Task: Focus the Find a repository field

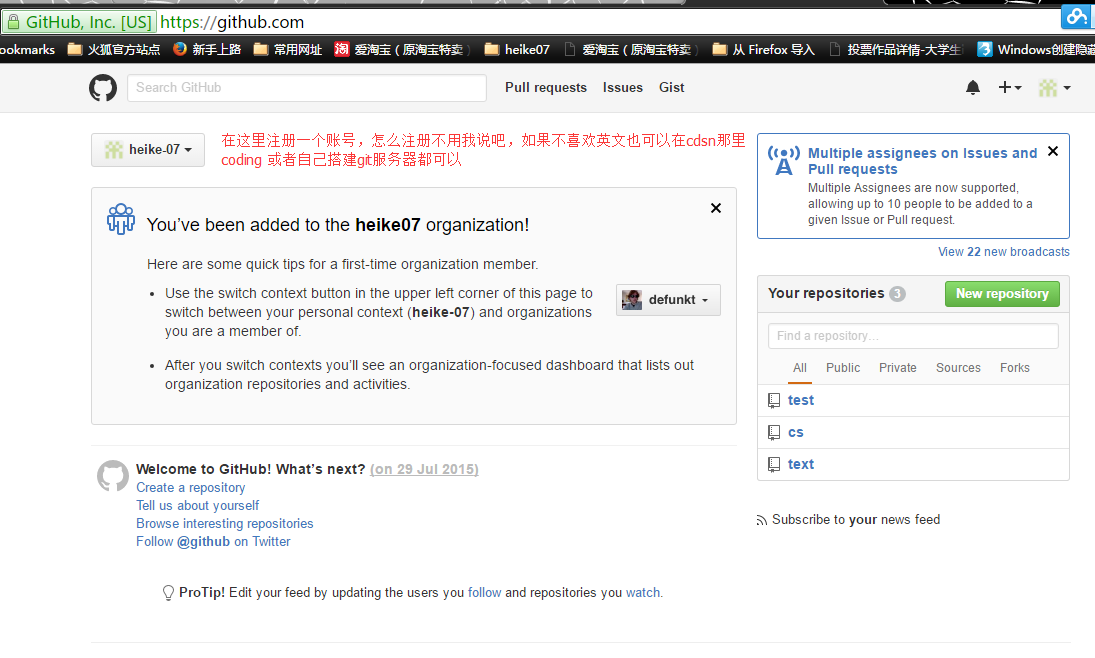Action: click(x=913, y=336)
